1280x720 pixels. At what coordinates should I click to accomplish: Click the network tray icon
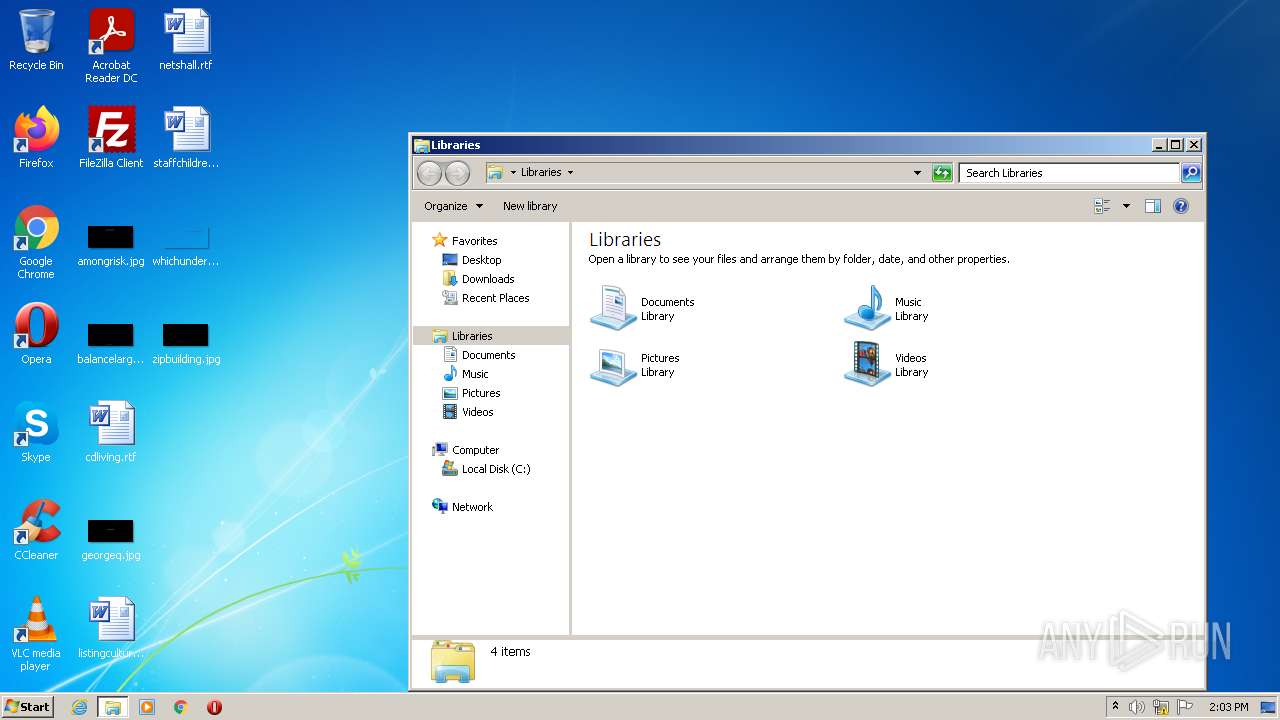click(x=1161, y=707)
